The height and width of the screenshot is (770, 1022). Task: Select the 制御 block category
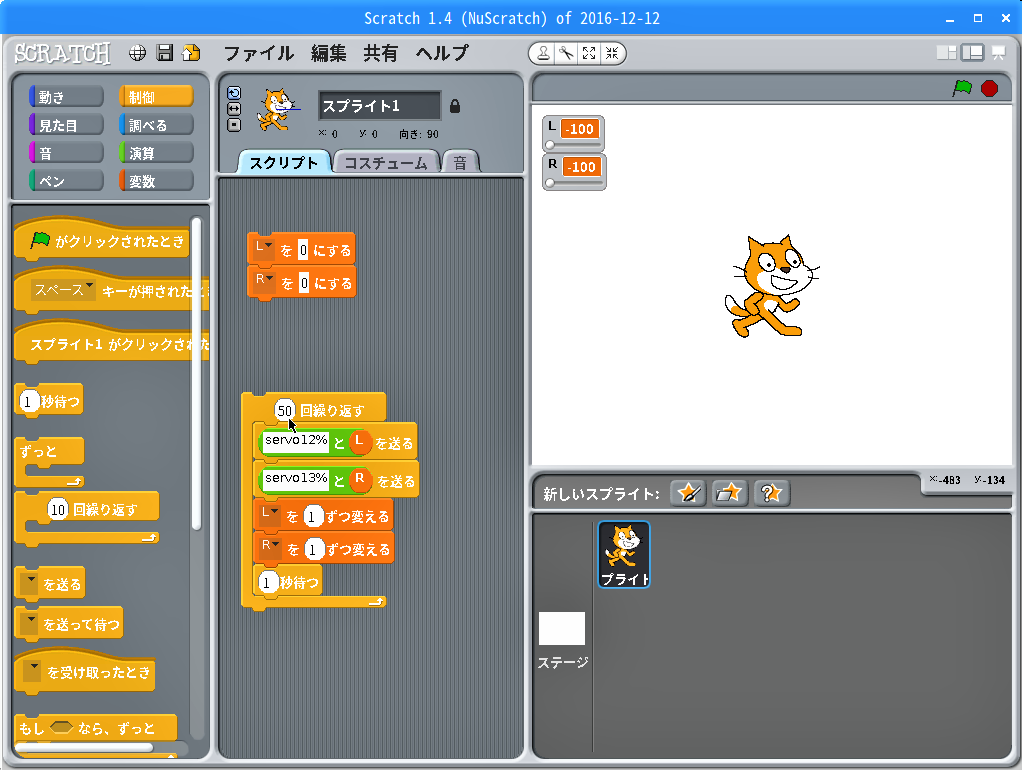(x=156, y=97)
